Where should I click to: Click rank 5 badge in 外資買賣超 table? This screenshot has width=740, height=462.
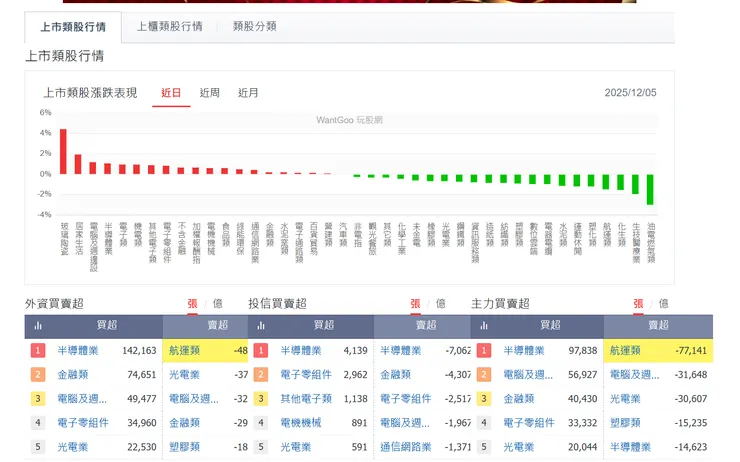click(38, 447)
